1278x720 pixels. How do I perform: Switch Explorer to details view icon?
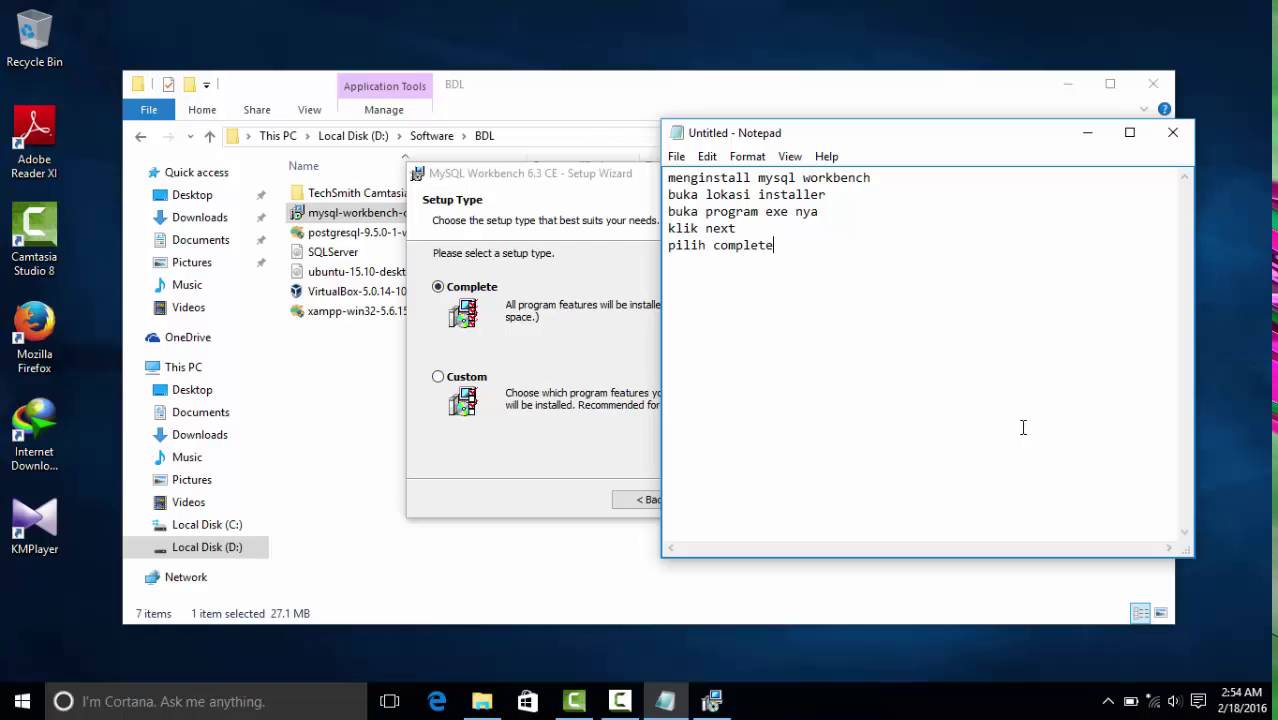1140,613
